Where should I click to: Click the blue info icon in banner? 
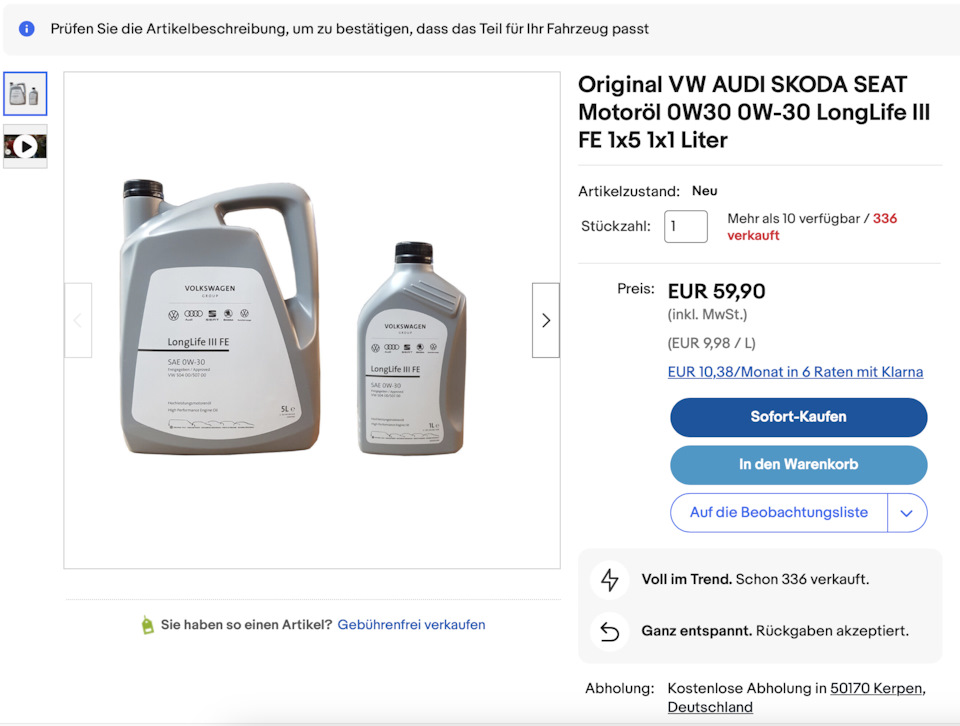[x=27, y=29]
